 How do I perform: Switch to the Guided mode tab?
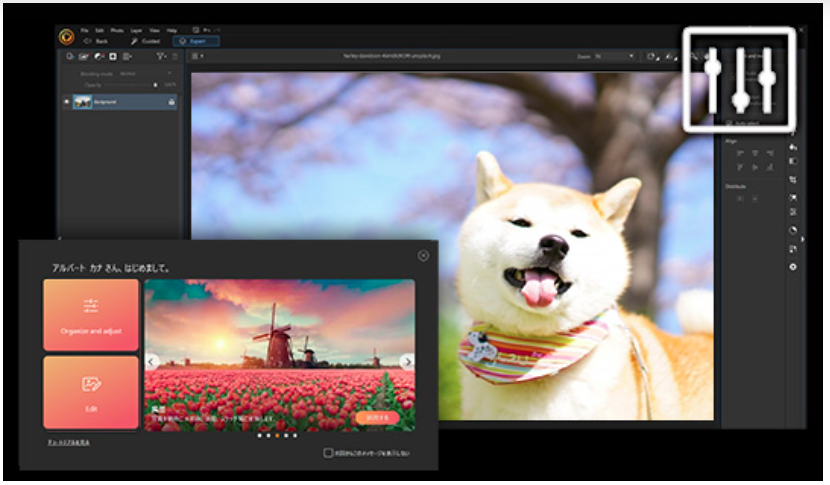146,41
